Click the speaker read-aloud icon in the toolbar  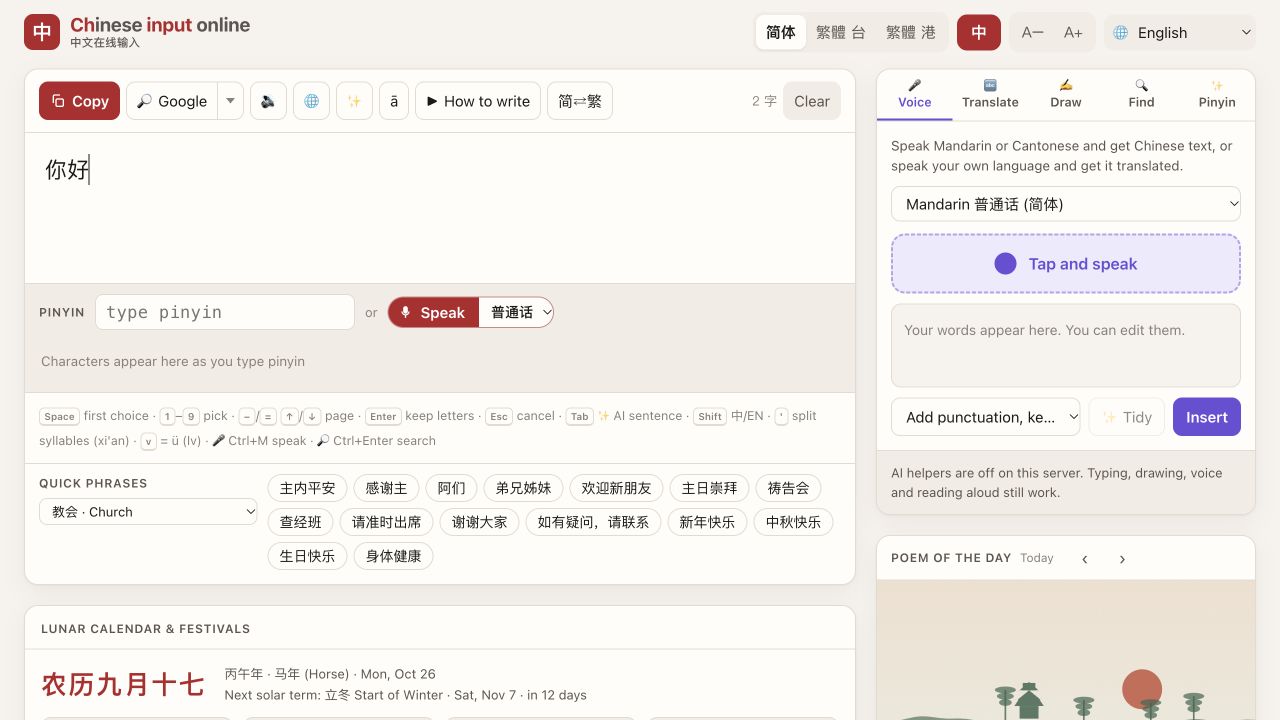268,101
